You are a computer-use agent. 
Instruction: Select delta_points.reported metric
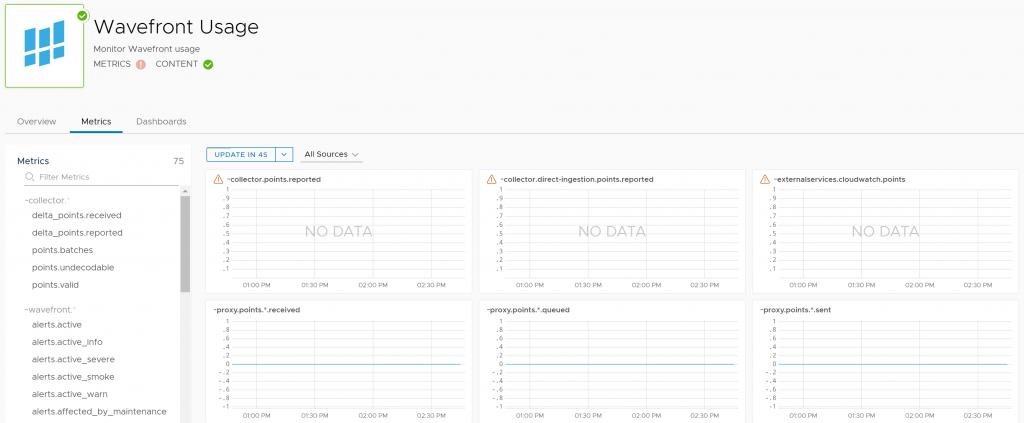(77, 232)
